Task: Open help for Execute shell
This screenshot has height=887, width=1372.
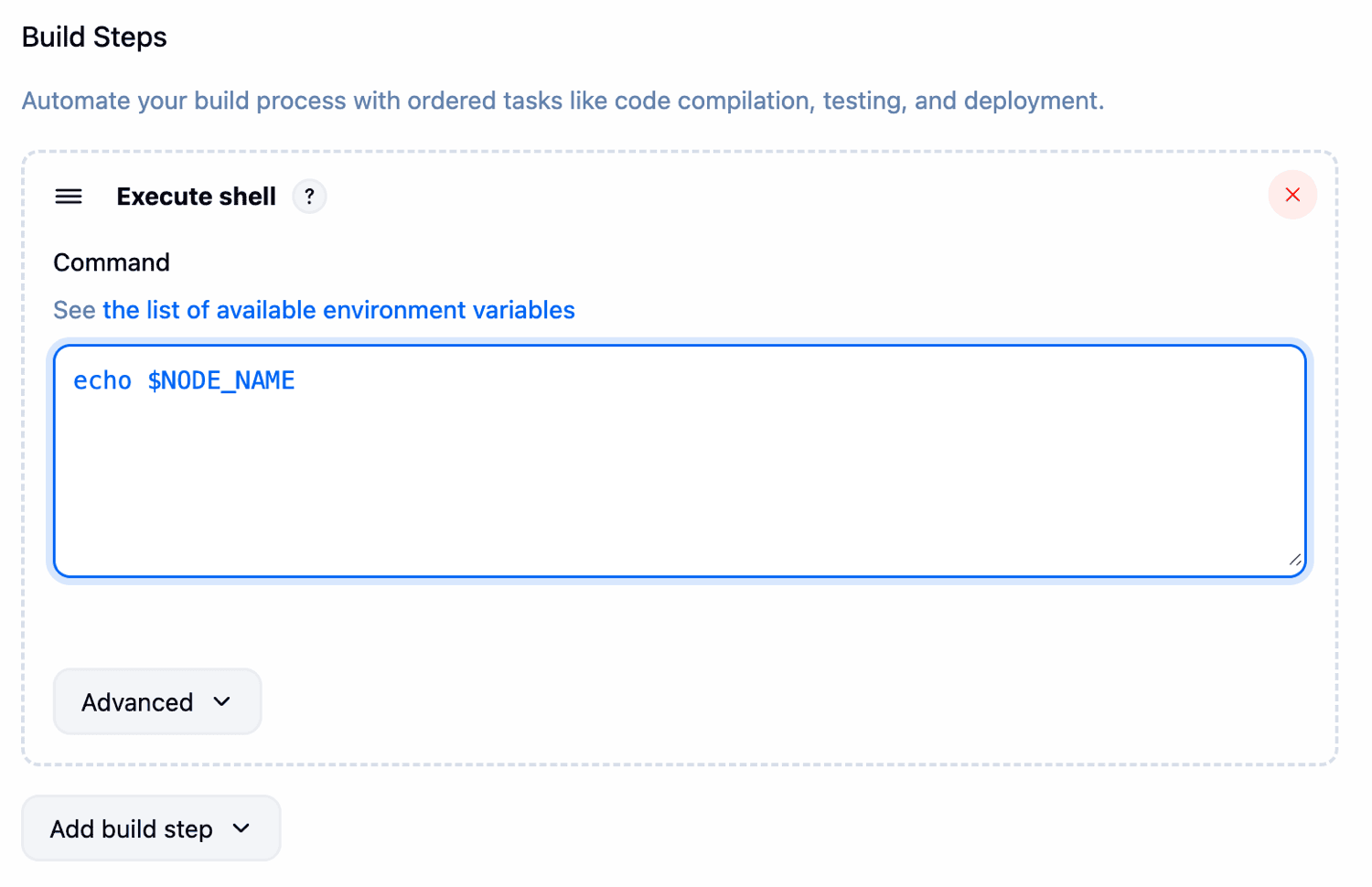Action: click(x=309, y=197)
